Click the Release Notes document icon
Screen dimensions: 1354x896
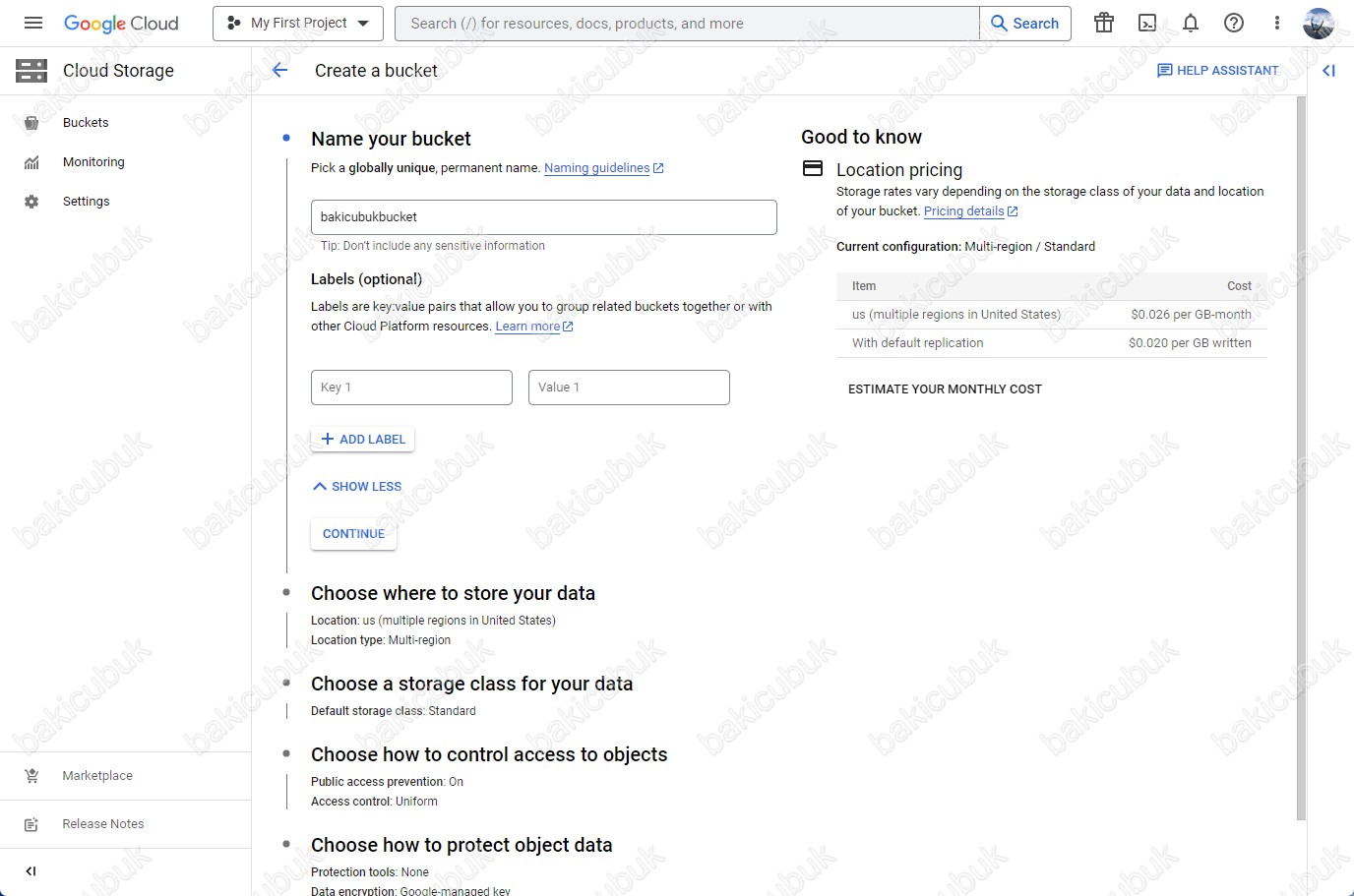click(31, 824)
